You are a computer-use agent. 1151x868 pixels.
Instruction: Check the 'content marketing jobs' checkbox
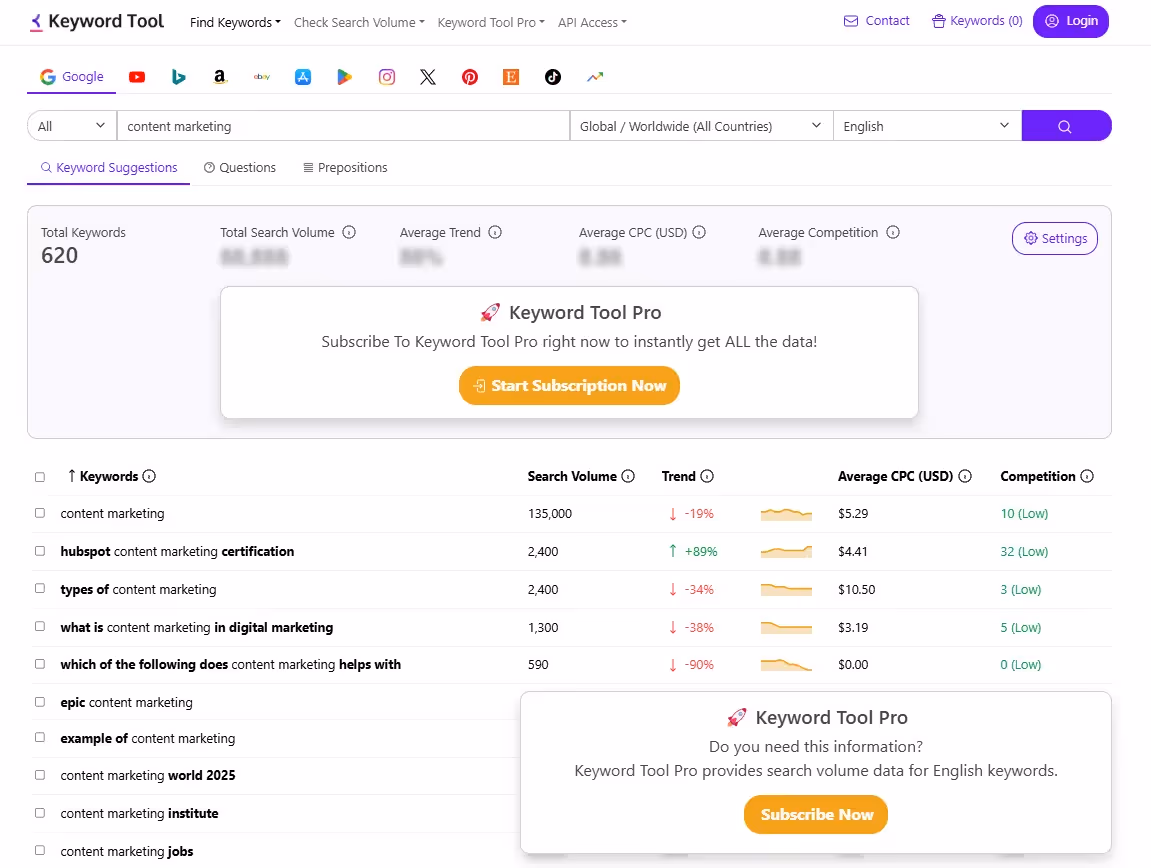40,850
